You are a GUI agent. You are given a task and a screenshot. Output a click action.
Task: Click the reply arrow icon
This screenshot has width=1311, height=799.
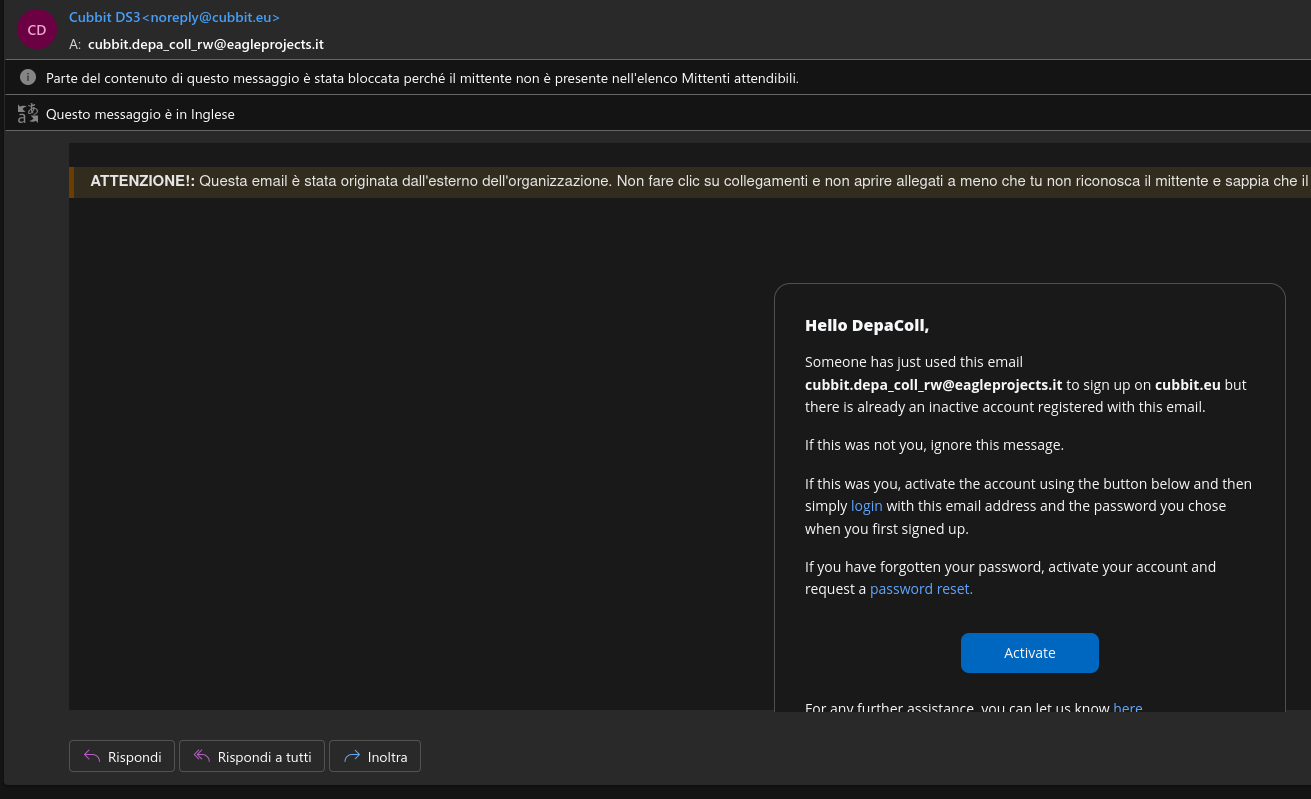coord(92,757)
